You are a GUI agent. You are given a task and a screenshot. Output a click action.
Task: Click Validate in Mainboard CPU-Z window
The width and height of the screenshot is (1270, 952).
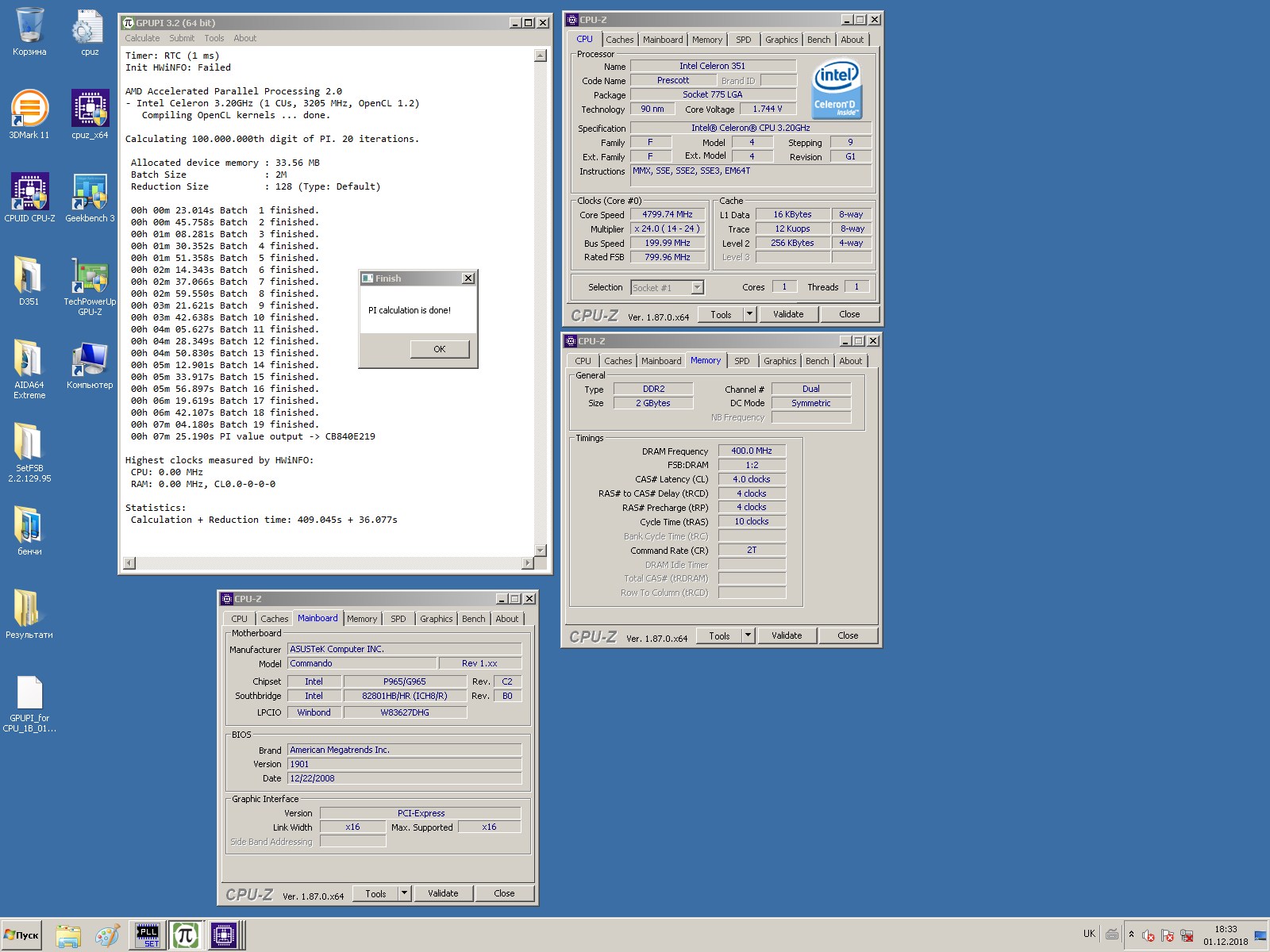[x=443, y=894]
